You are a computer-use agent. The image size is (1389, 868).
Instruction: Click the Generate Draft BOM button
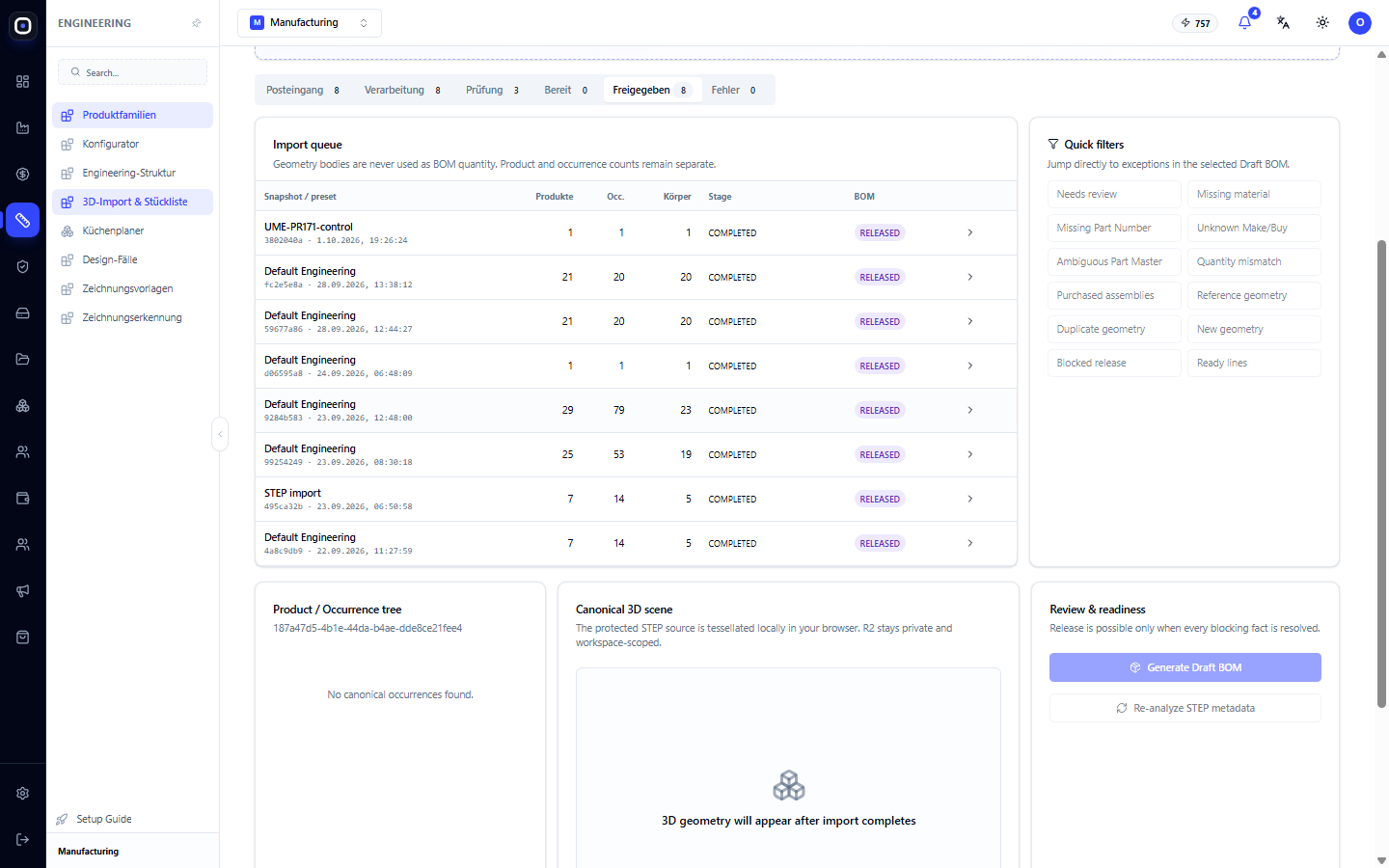[1185, 667]
